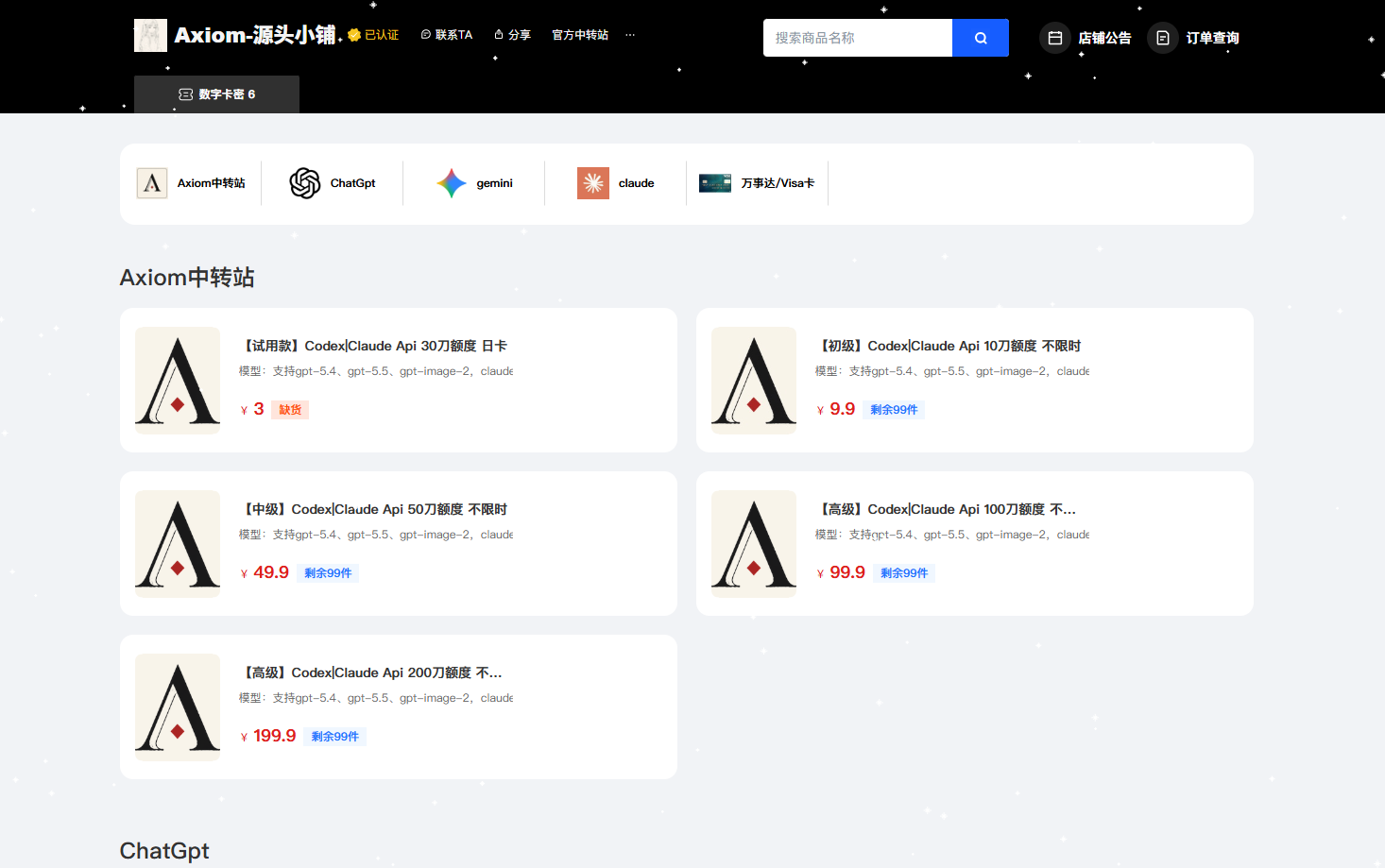The image size is (1385, 868).
Task: Open the 高级 100刀额度 product thumbnail
Action: 754,544
